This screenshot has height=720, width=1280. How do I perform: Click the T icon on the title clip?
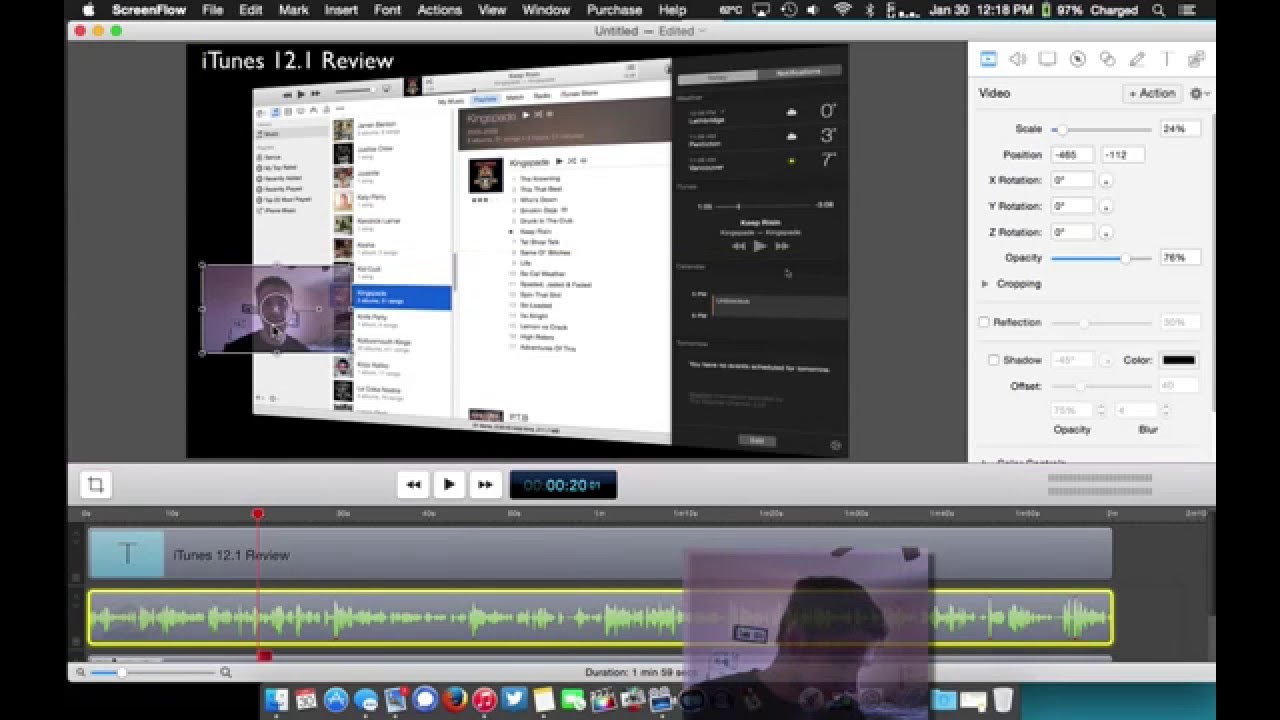coord(127,554)
